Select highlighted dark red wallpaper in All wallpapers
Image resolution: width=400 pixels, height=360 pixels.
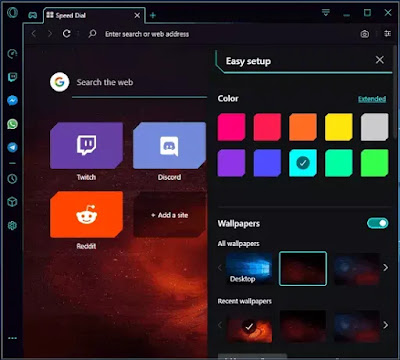(x=303, y=269)
